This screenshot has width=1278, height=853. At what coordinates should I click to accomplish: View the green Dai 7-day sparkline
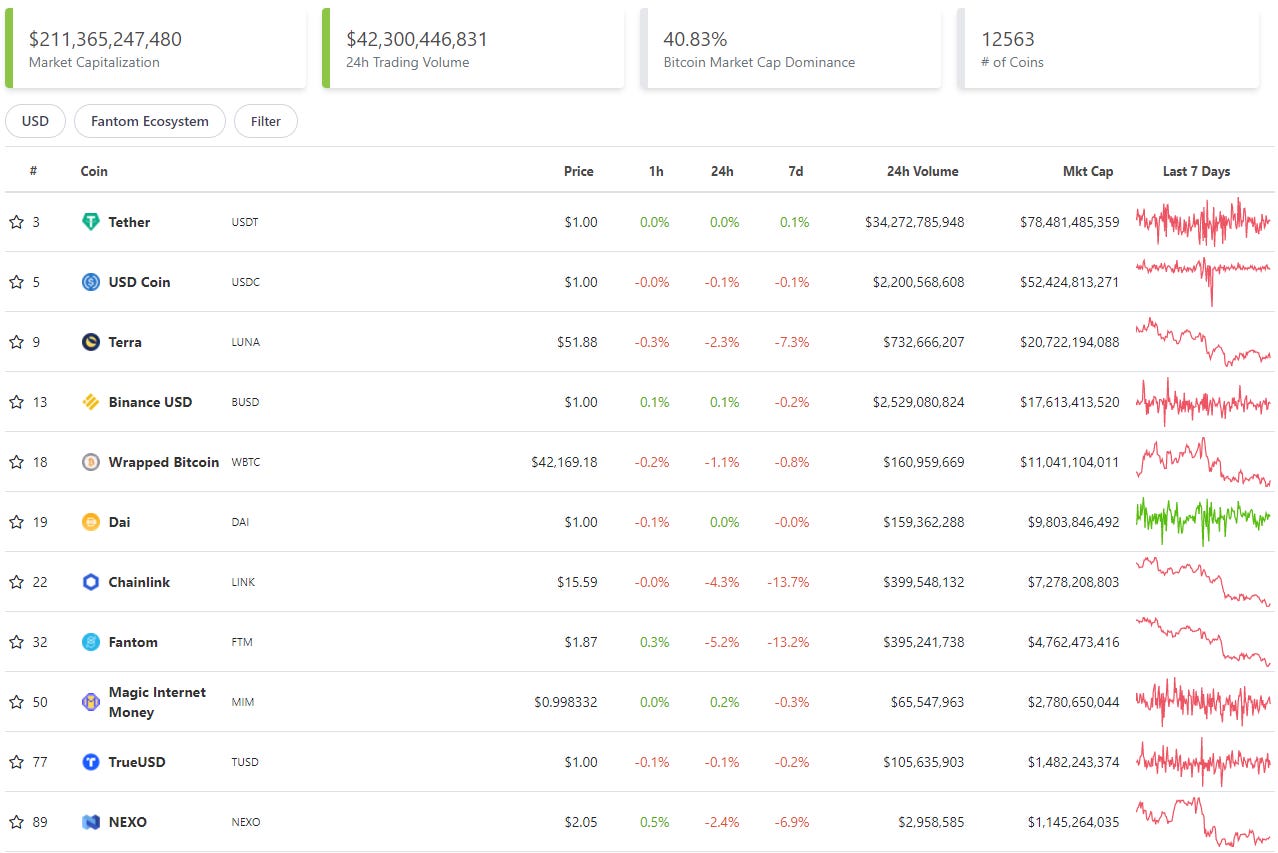click(1204, 522)
